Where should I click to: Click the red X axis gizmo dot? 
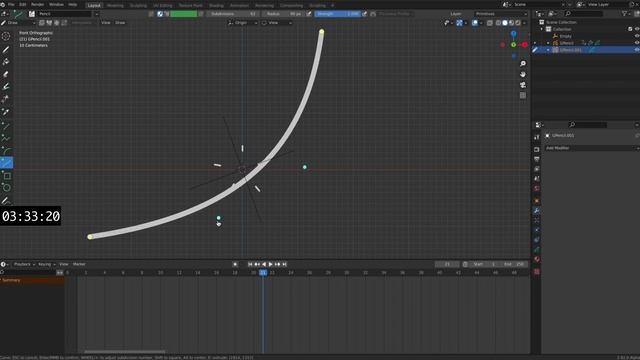click(524, 44)
